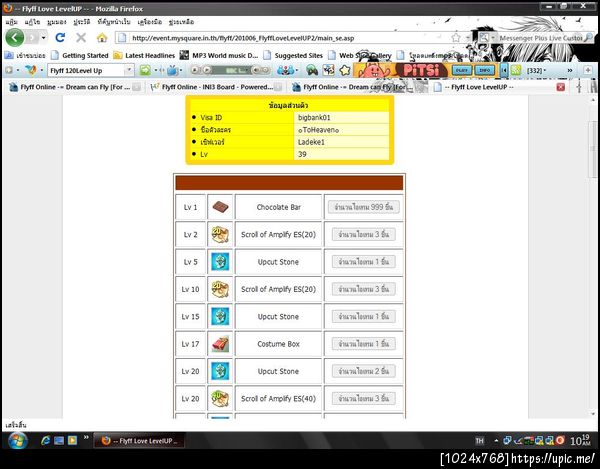Open the first menu in the menu bar
The height and width of the screenshot is (469, 600).
[x=11, y=22]
